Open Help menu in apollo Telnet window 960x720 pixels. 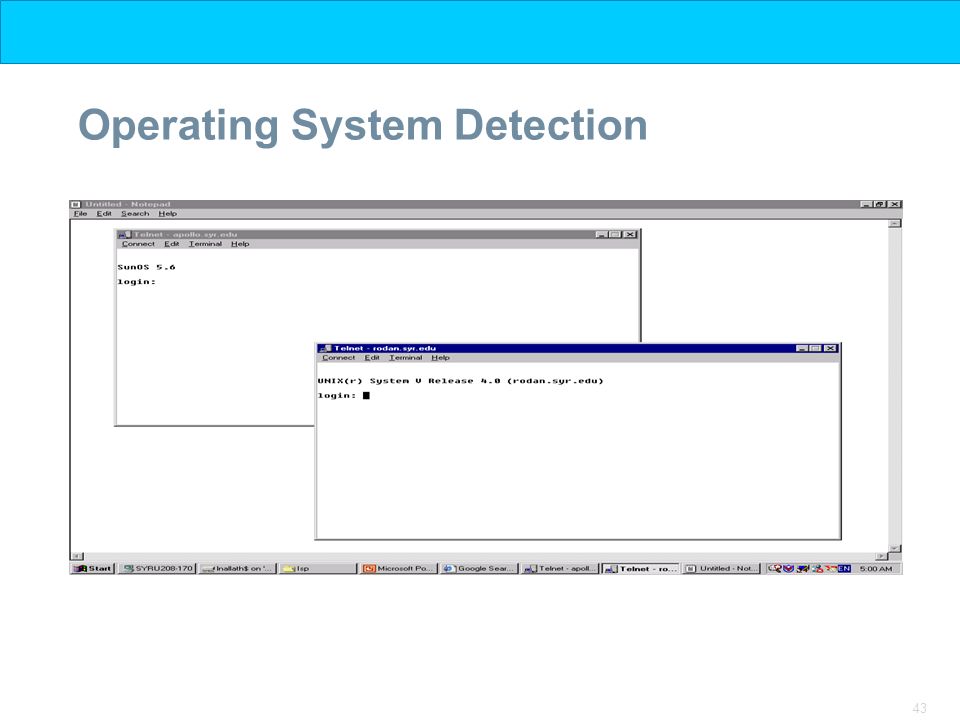(x=240, y=244)
